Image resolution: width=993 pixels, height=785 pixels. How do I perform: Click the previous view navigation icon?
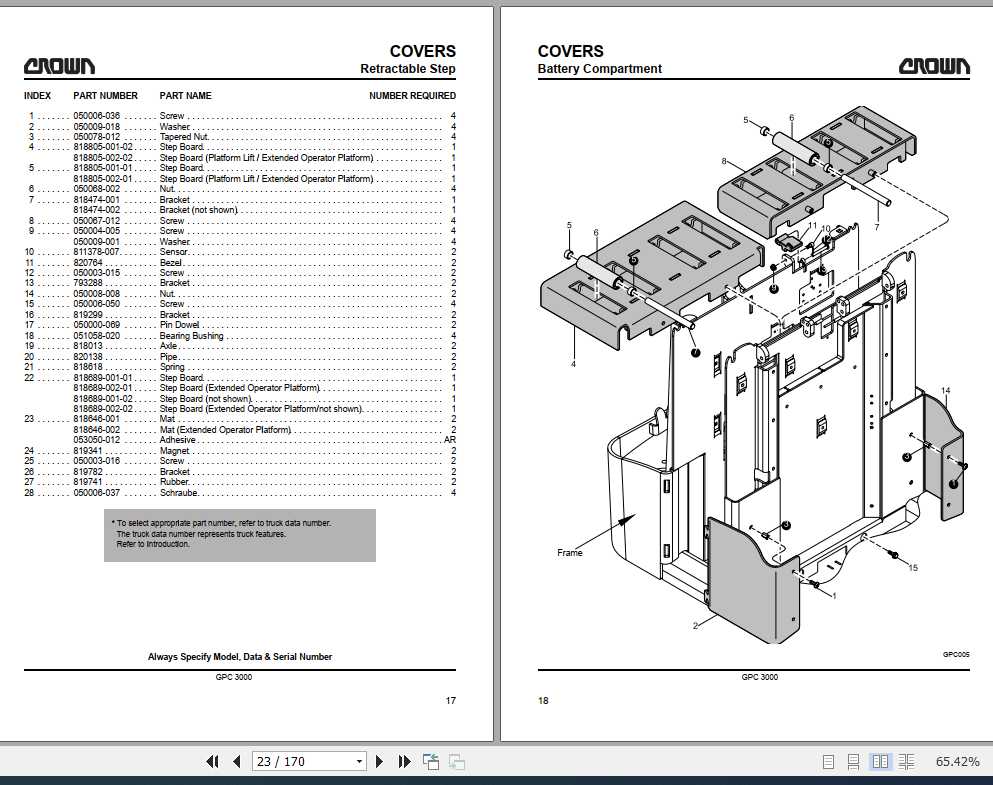click(431, 762)
